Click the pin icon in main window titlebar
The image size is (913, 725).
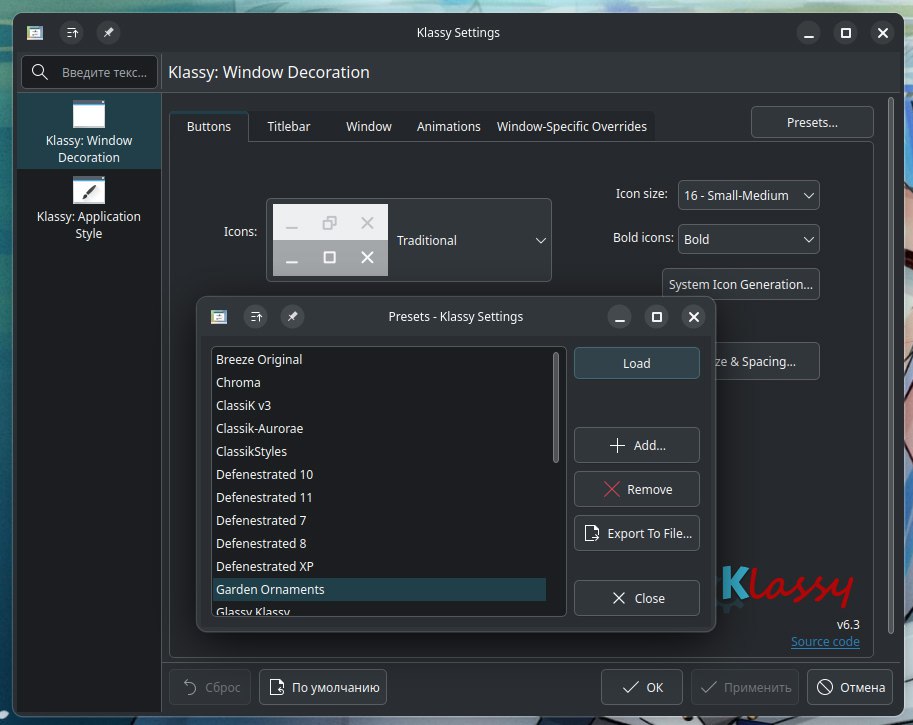click(109, 33)
